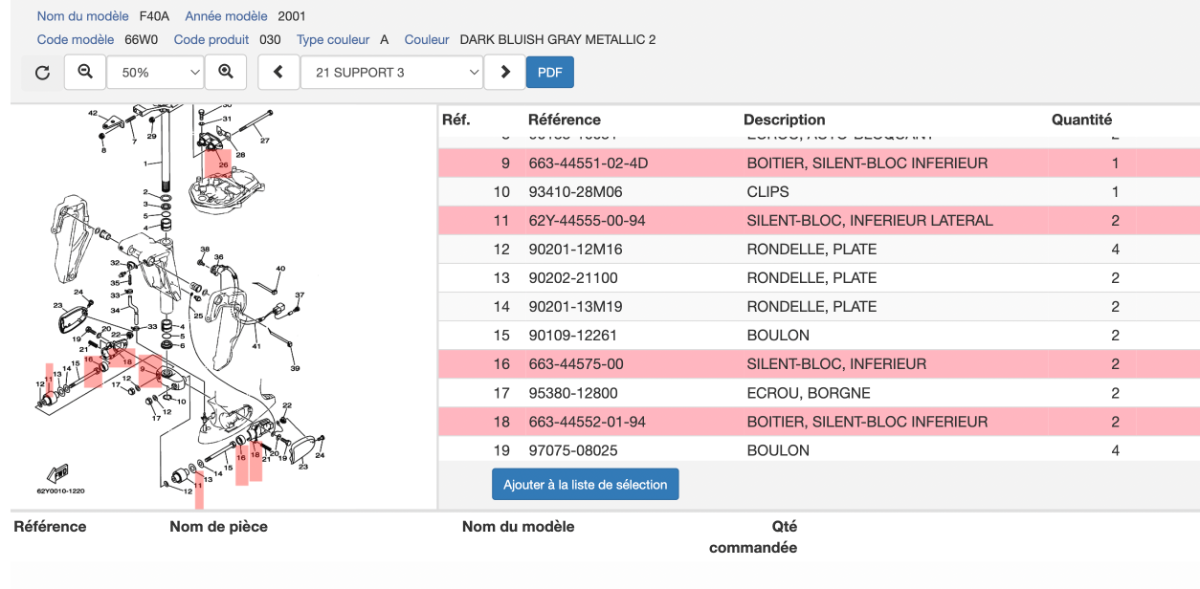The height and width of the screenshot is (589, 1200).
Task: Zoom in the parts diagram
Action: click(226, 72)
